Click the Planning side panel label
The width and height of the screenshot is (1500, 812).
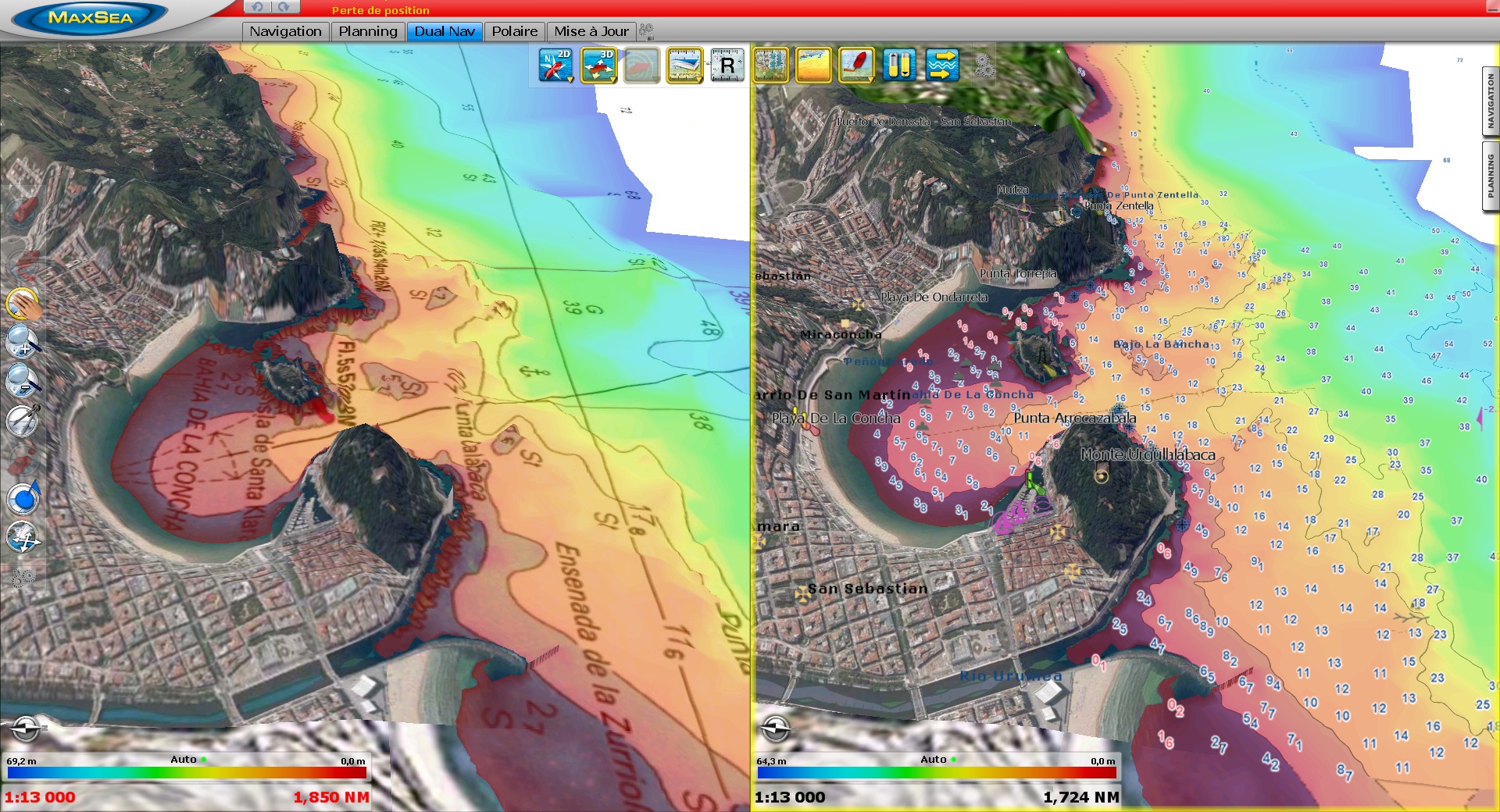1489,176
